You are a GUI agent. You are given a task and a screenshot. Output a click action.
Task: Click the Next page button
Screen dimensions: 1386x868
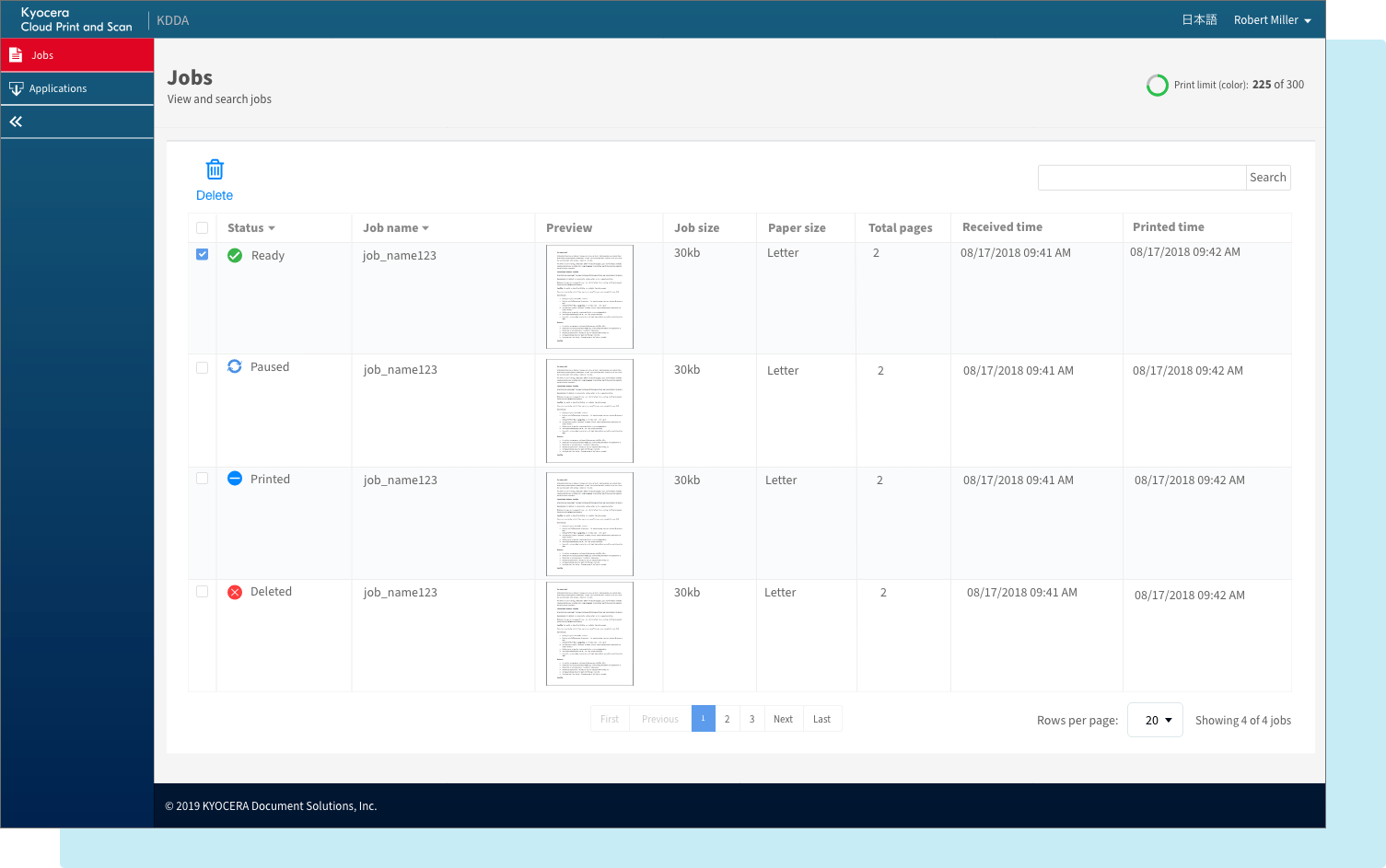[x=784, y=719]
